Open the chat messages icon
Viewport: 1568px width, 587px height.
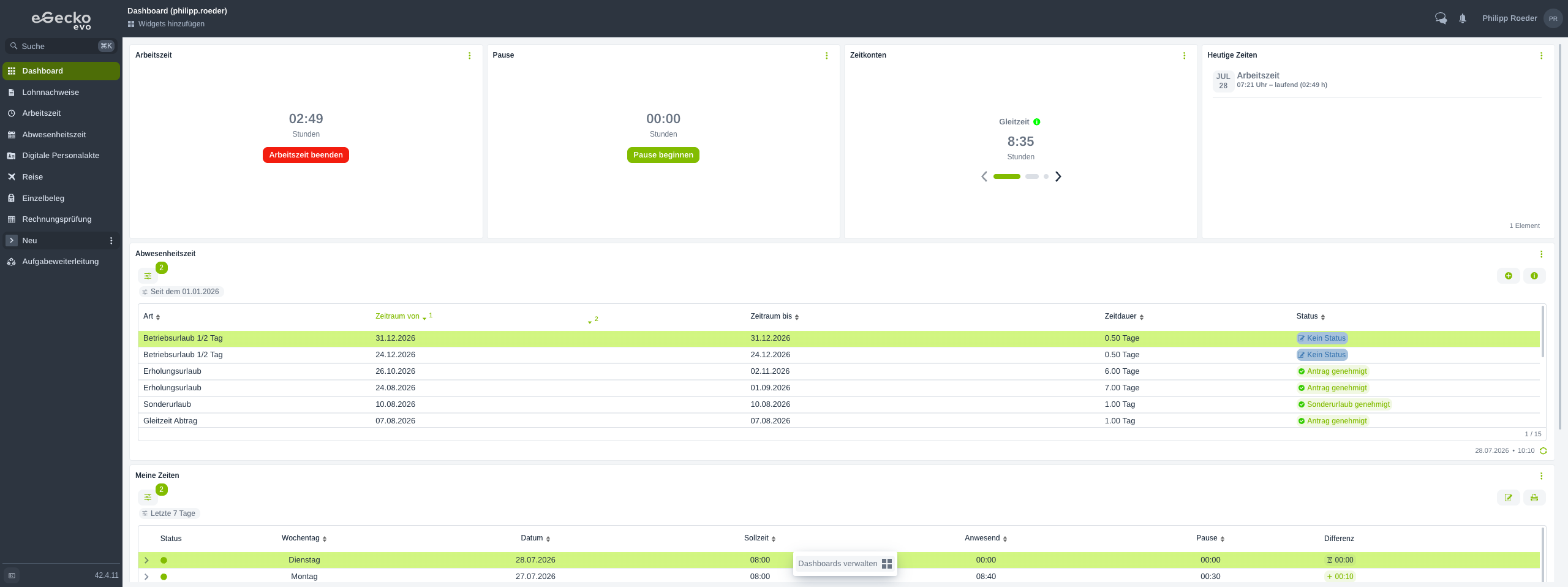[1441, 18]
